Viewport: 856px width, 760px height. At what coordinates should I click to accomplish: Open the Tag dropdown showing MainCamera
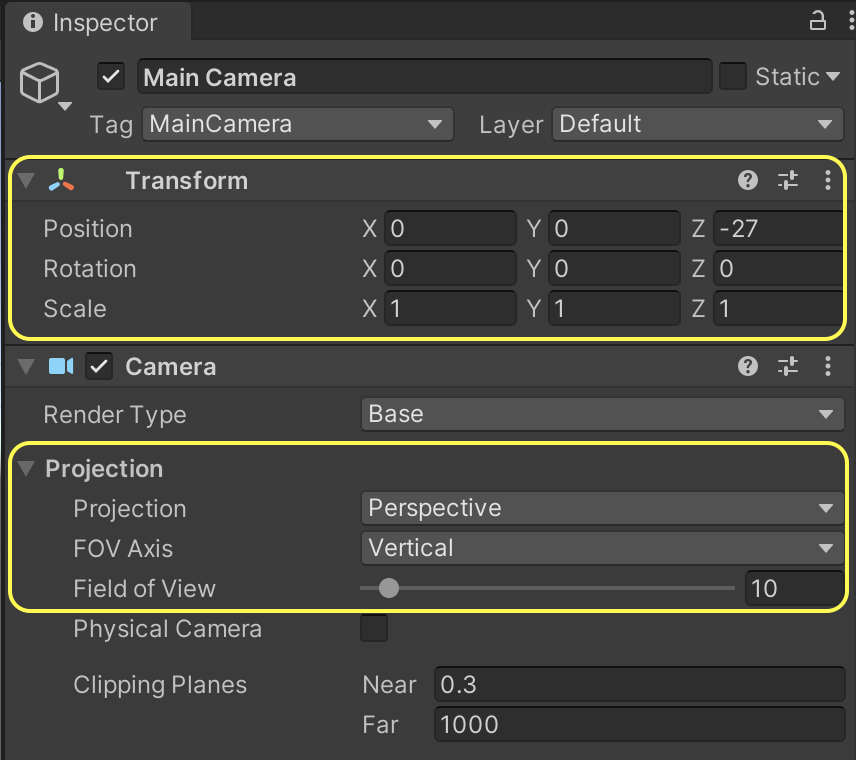[x=297, y=124]
